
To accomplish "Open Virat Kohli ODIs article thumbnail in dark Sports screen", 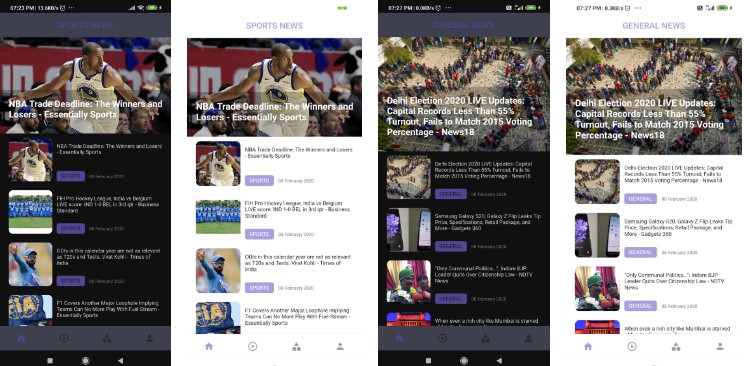I will tap(30, 264).
